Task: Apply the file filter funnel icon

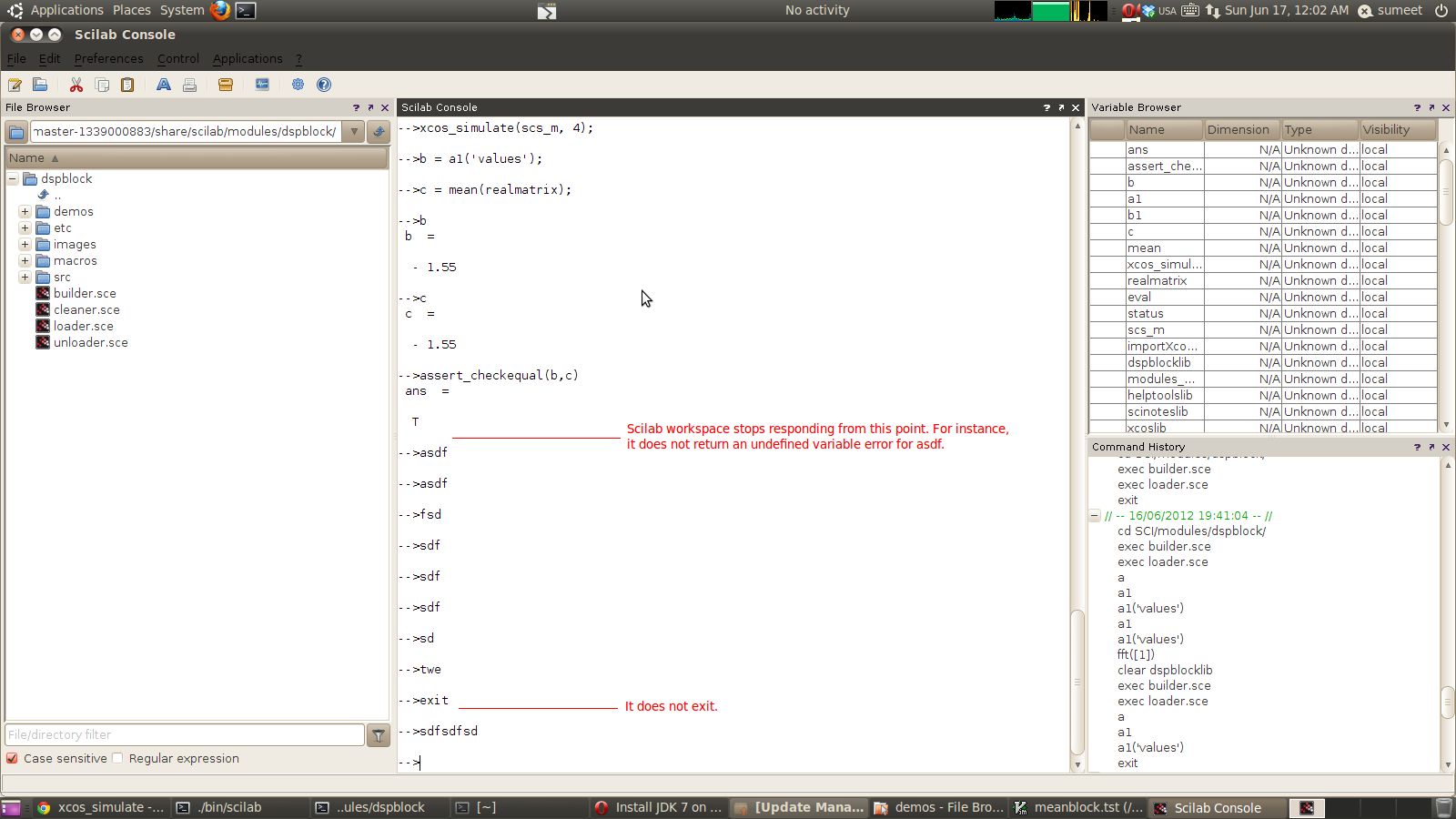Action: (x=379, y=735)
